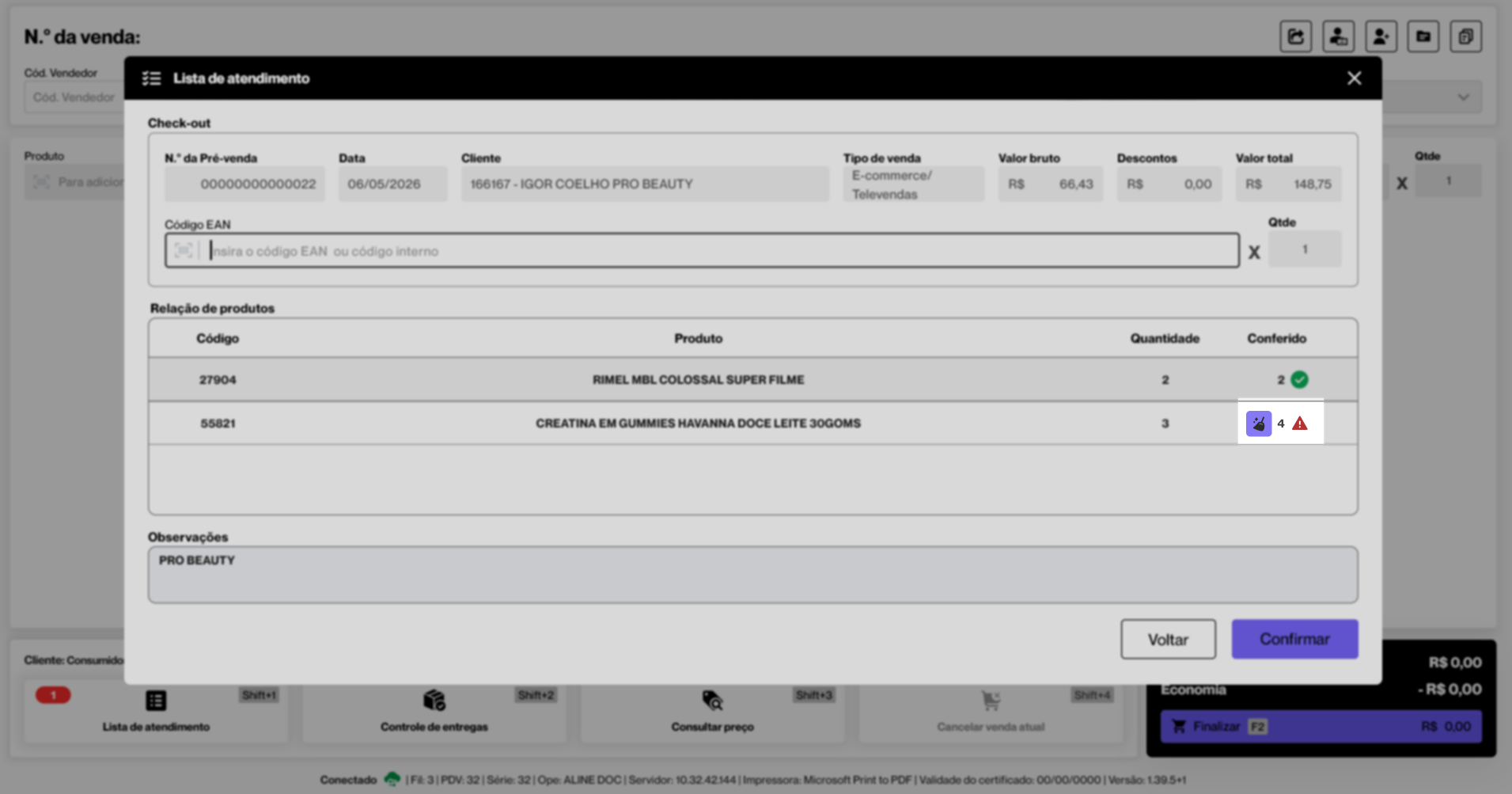Viewport: 1512px width, 794px height.
Task: Expand the dropdown chevron at top right
Action: 1464,97
